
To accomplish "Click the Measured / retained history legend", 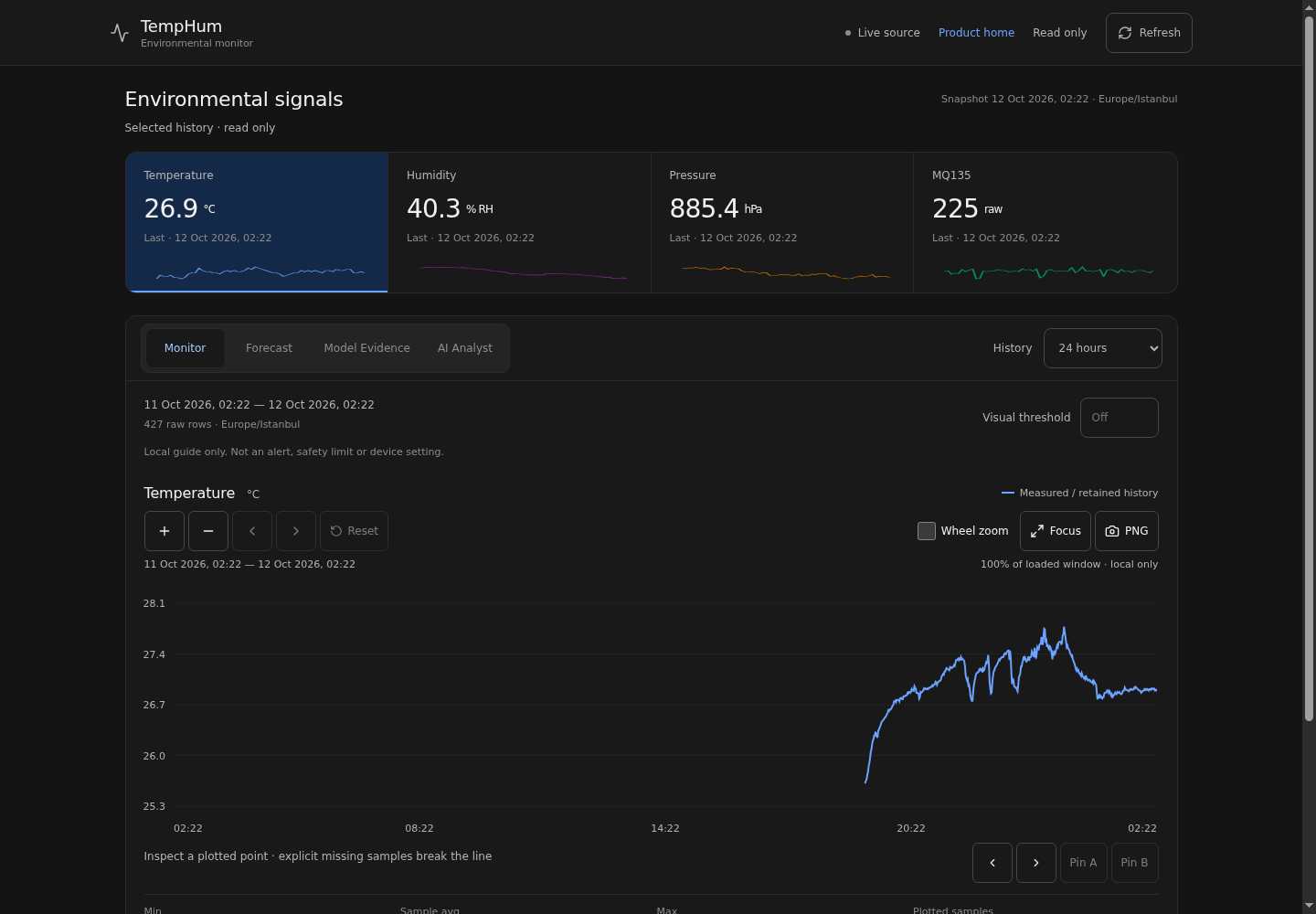I will point(1079,493).
